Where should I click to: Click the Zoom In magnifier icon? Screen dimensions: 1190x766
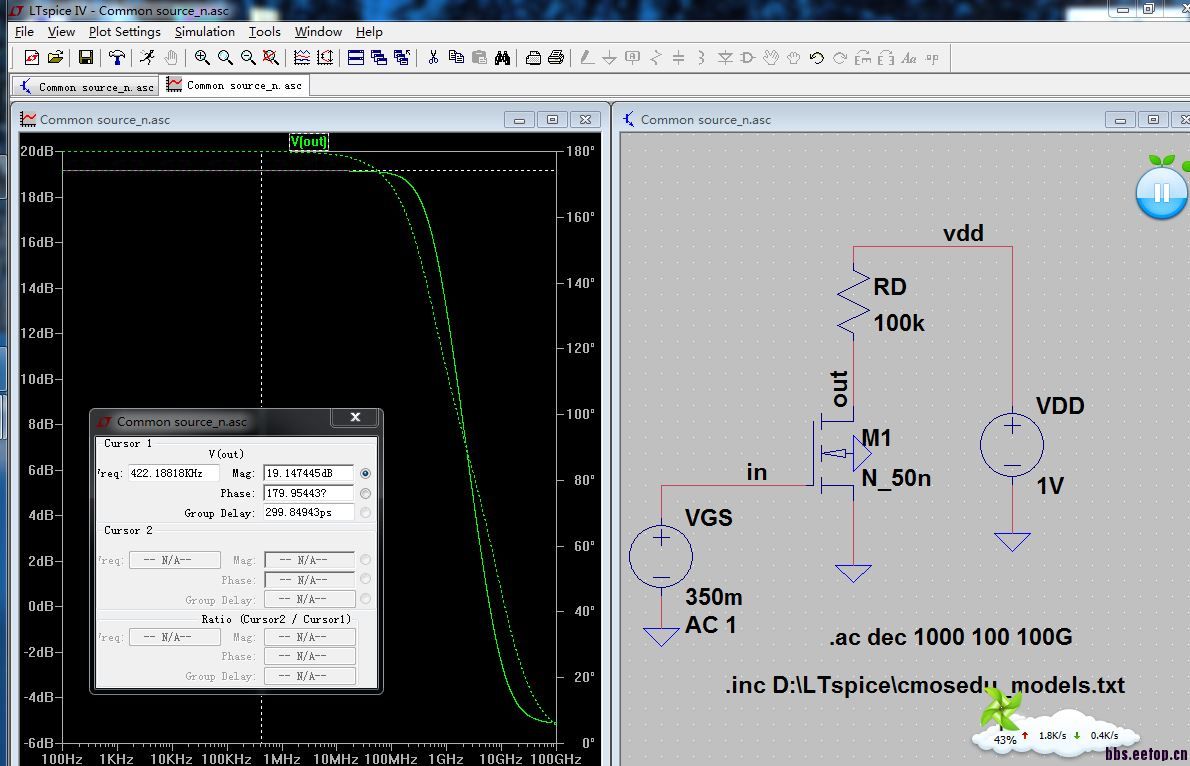point(202,58)
